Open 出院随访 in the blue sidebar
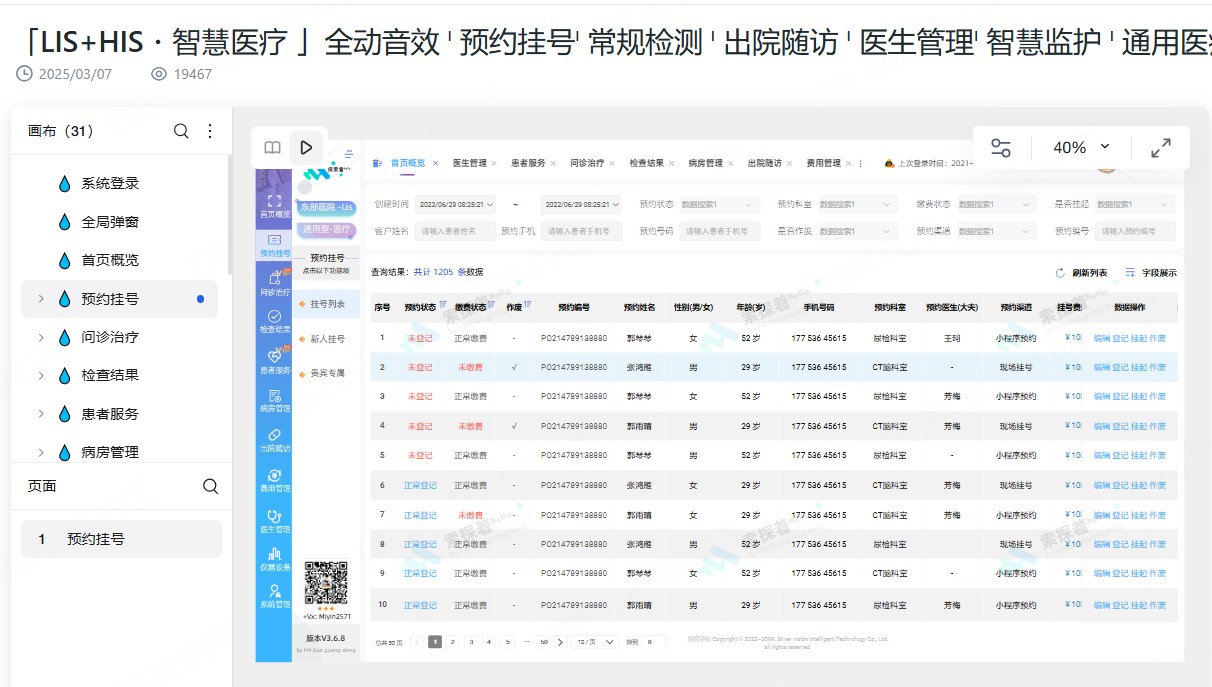Image resolution: width=1212 pixels, height=687 pixels. pyautogui.click(x=275, y=441)
